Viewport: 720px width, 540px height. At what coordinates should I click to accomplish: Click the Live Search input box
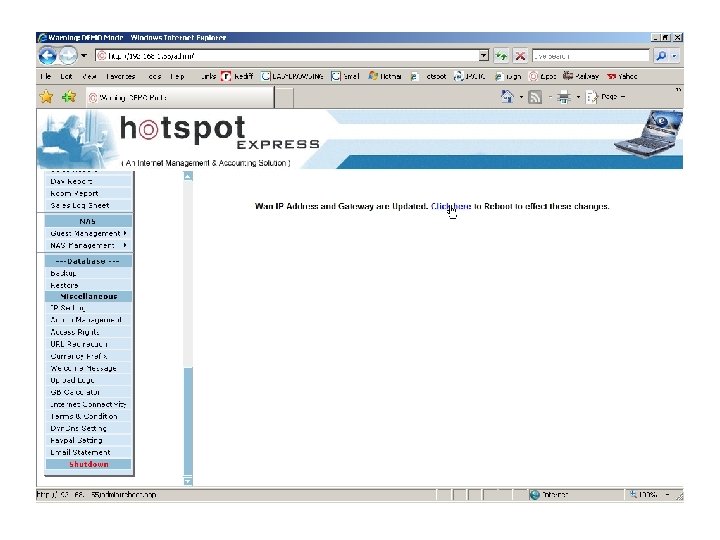pyautogui.click(x=591, y=56)
